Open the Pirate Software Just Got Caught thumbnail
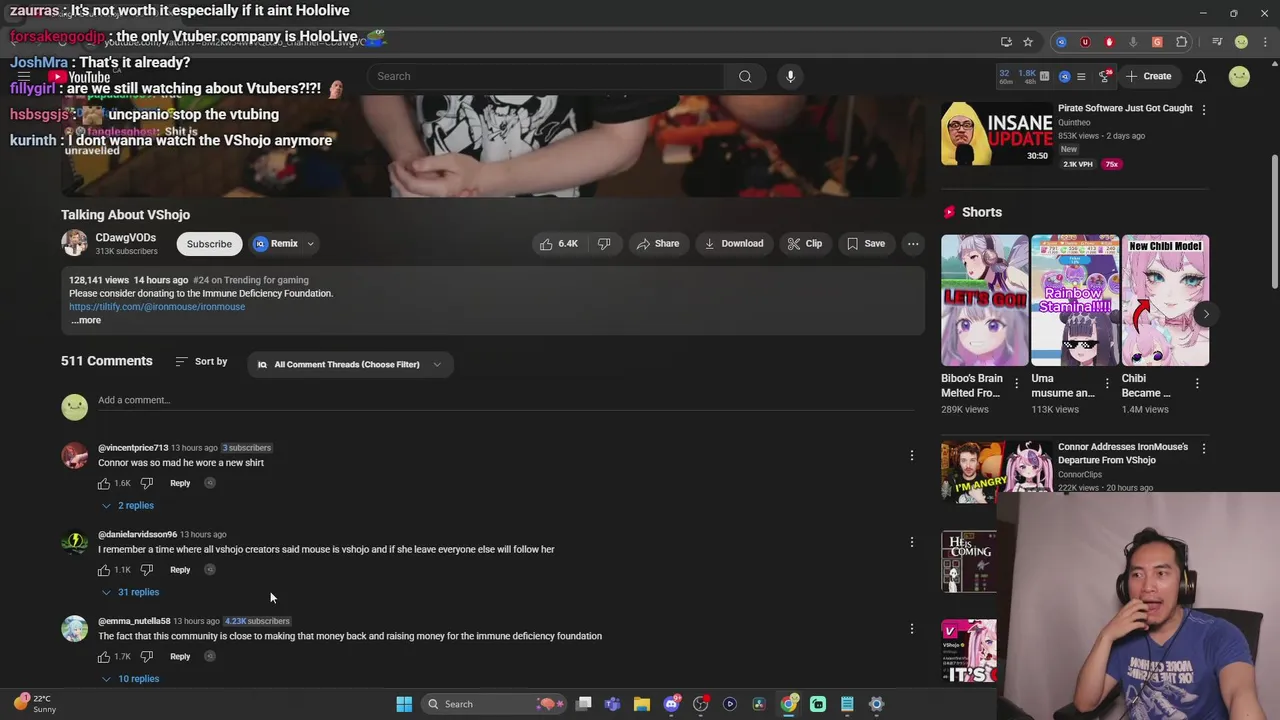 click(996, 133)
